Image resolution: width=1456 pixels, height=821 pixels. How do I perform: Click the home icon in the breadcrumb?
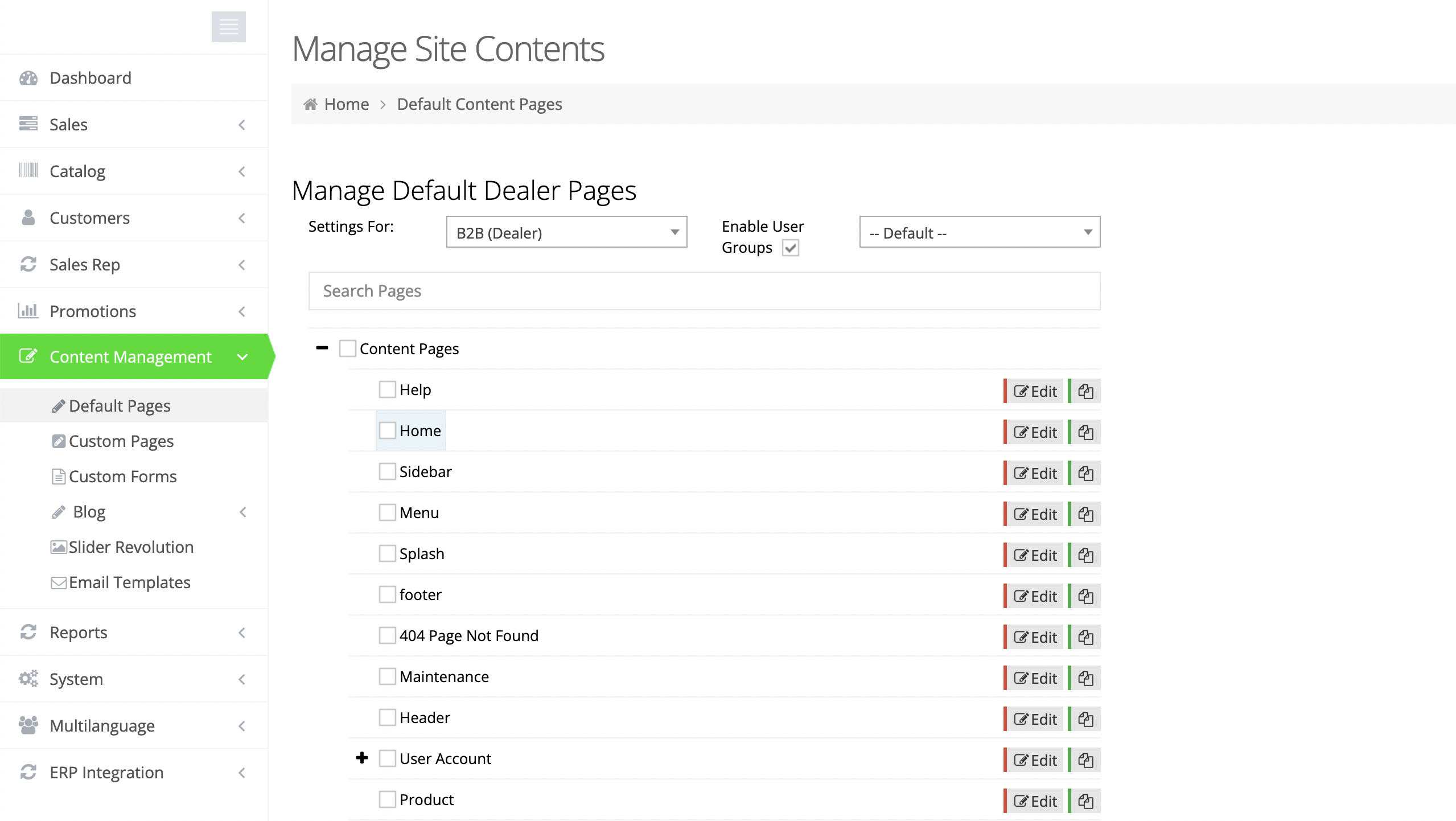coord(310,104)
